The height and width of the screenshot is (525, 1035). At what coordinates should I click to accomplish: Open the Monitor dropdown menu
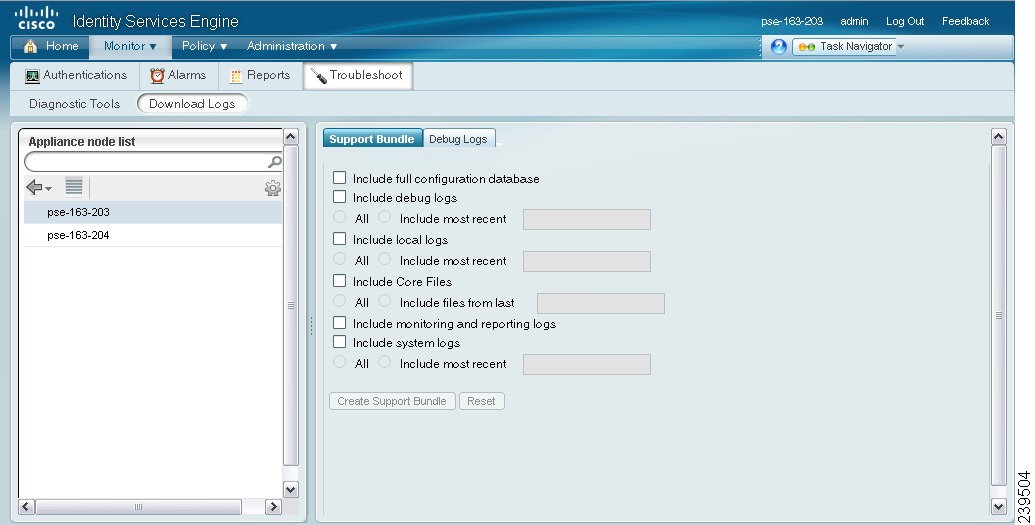(x=130, y=46)
